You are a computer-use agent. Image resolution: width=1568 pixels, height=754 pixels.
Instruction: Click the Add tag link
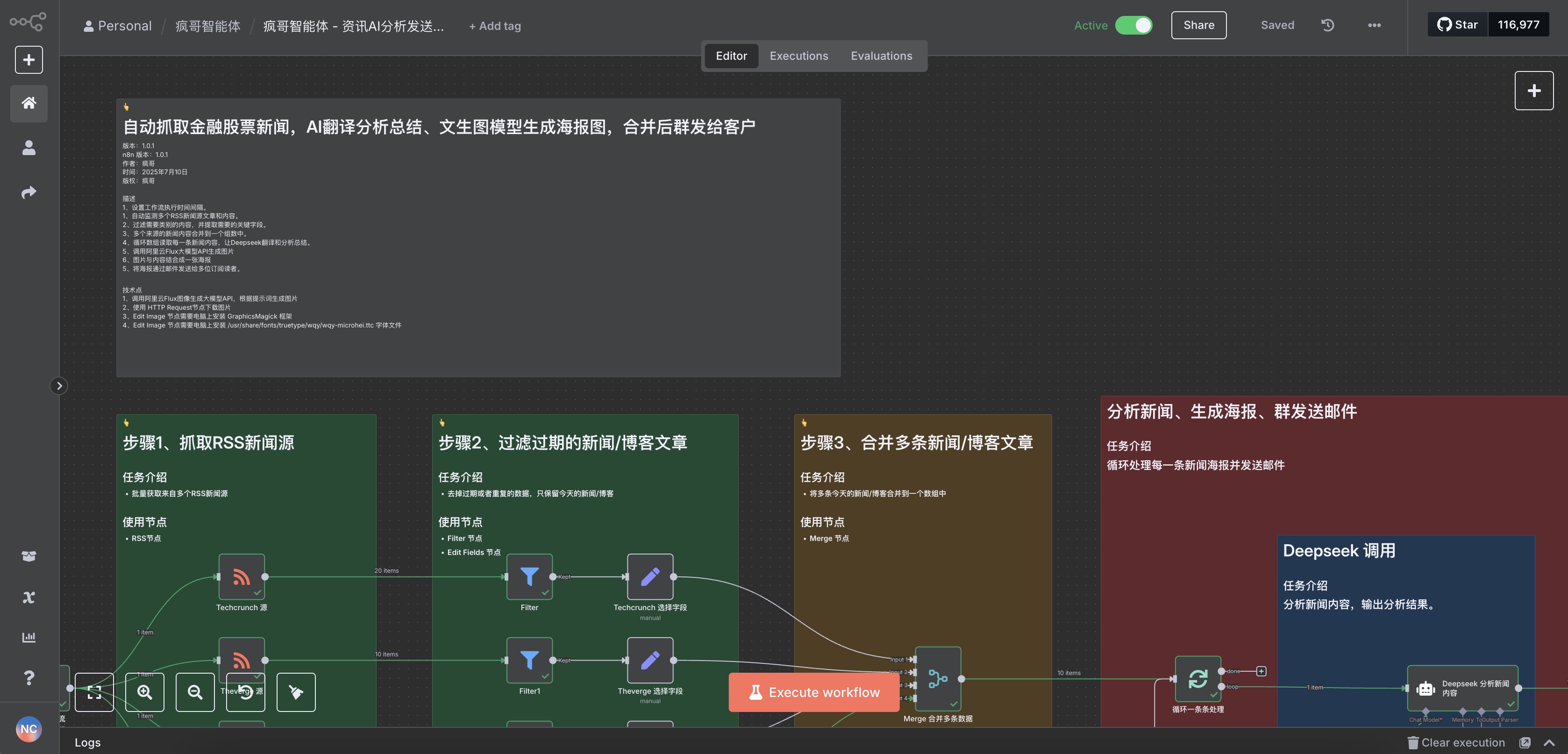click(x=495, y=26)
